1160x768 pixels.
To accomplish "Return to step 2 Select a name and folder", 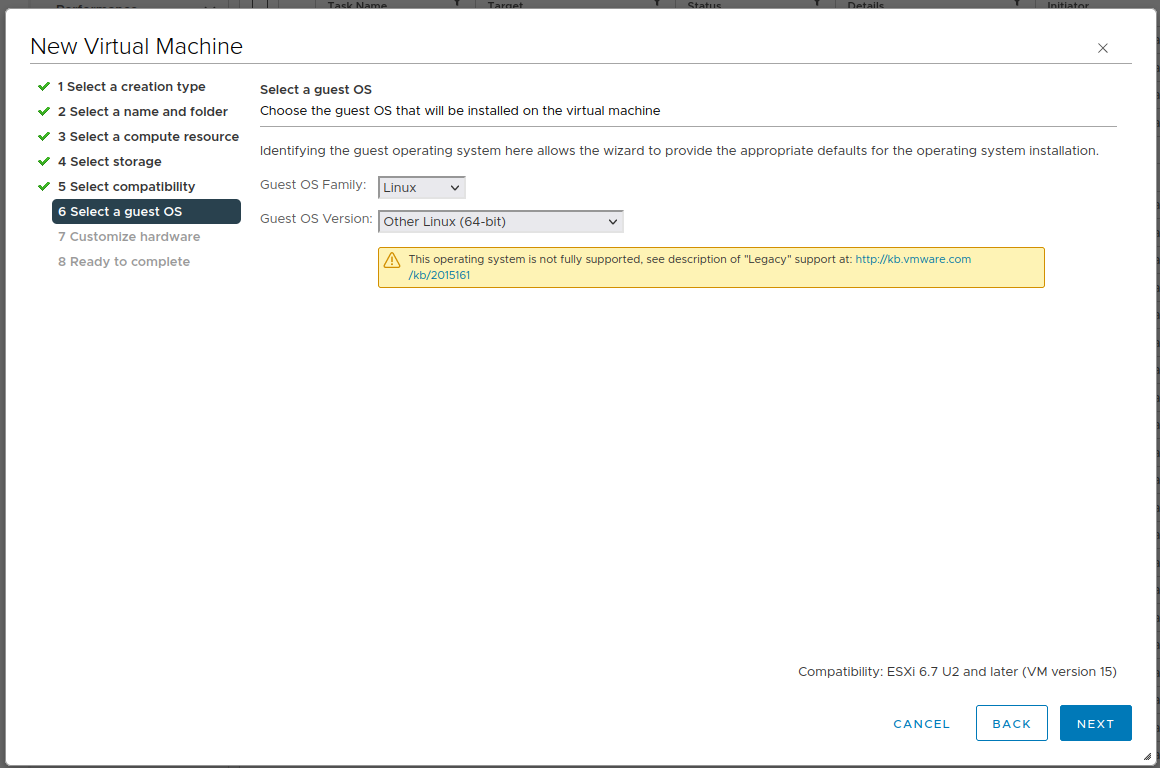I will point(142,112).
